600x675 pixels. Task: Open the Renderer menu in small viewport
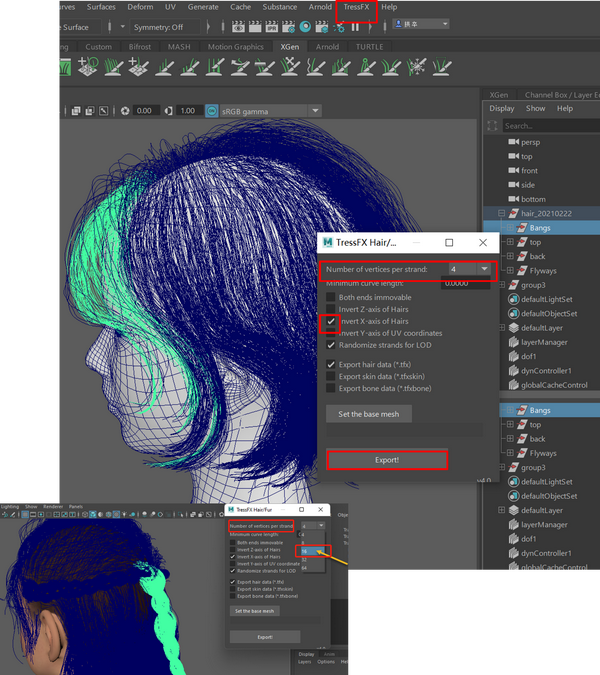(53, 507)
